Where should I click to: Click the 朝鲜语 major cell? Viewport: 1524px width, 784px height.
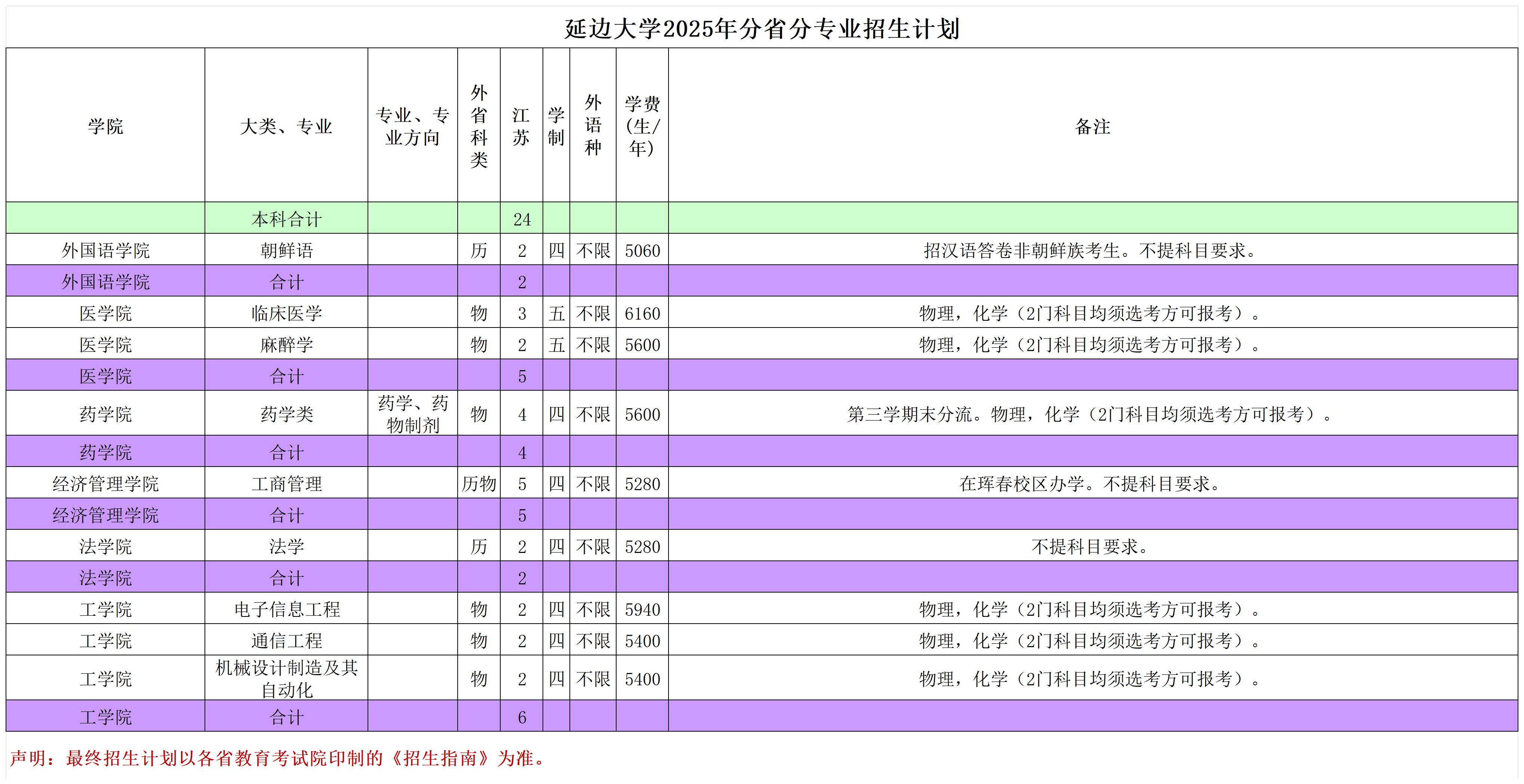[286, 250]
